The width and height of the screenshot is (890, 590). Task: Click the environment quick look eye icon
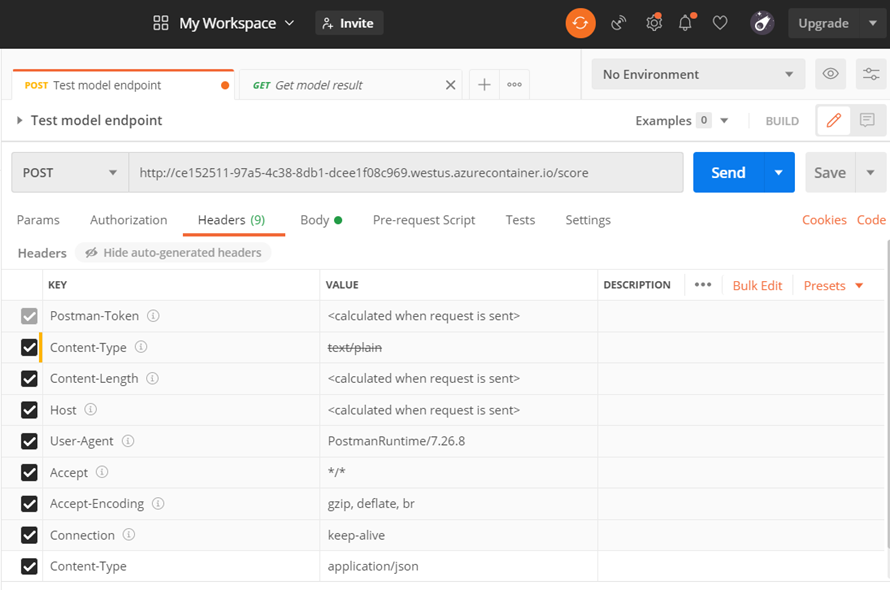829,74
